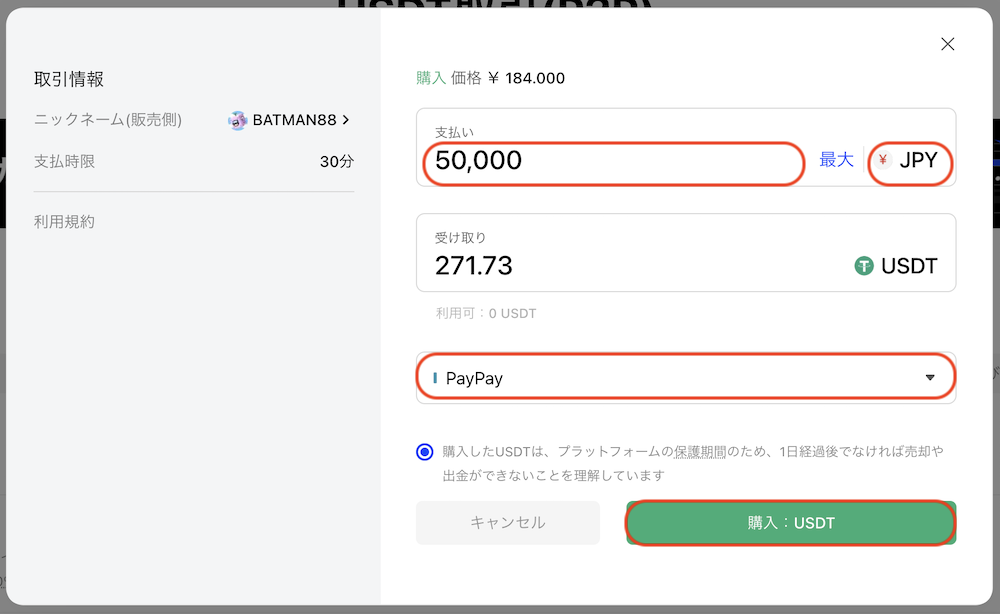Focus the 支払い amount field showing 50,000
1000x614 pixels.
coord(614,161)
